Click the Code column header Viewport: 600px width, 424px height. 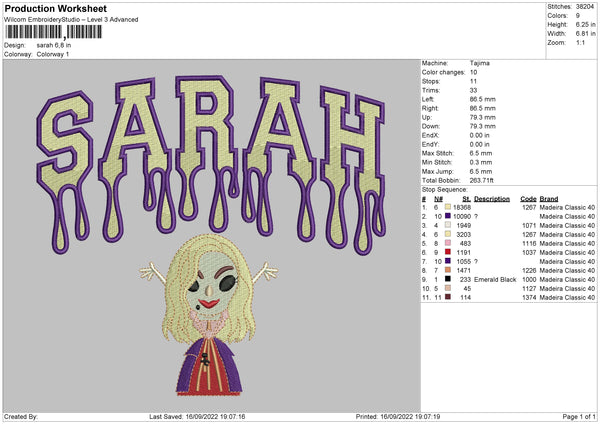coord(528,198)
